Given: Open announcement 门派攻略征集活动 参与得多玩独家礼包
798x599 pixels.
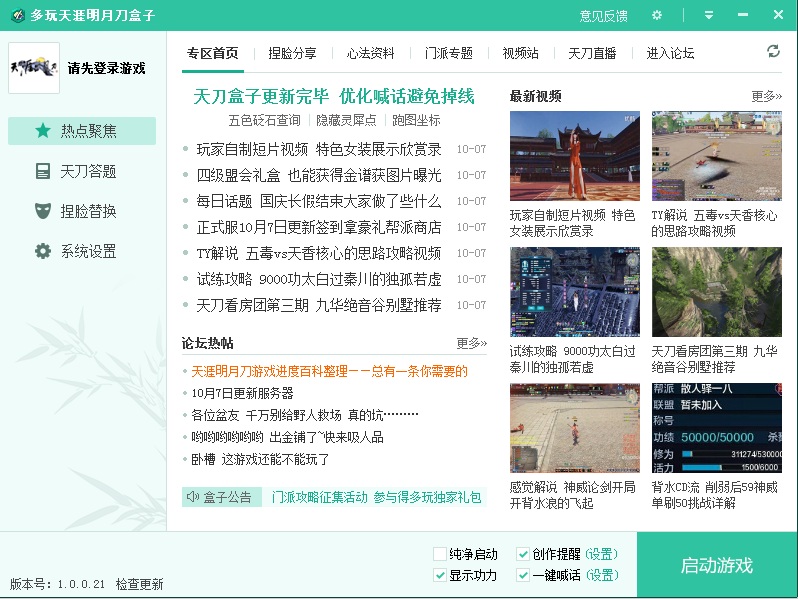Looking at the screenshot, I should pyautogui.click(x=376, y=497).
